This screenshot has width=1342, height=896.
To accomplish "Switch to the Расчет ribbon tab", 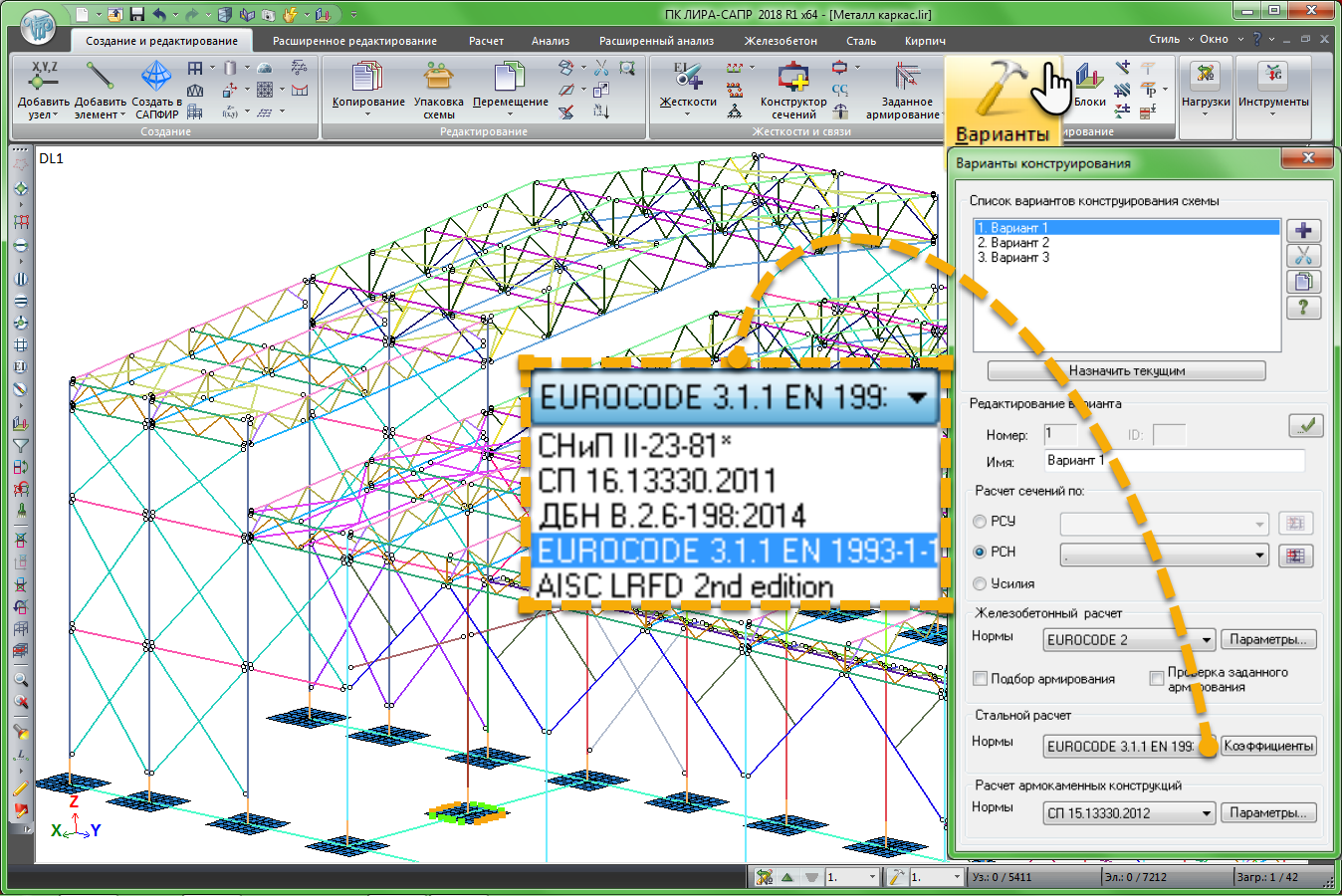I will (x=486, y=41).
